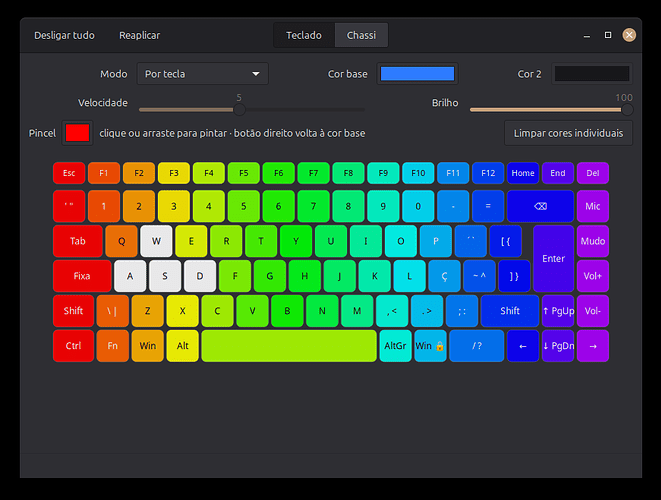Paint the F1 key
This screenshot has height=500, width=661.
104,173
